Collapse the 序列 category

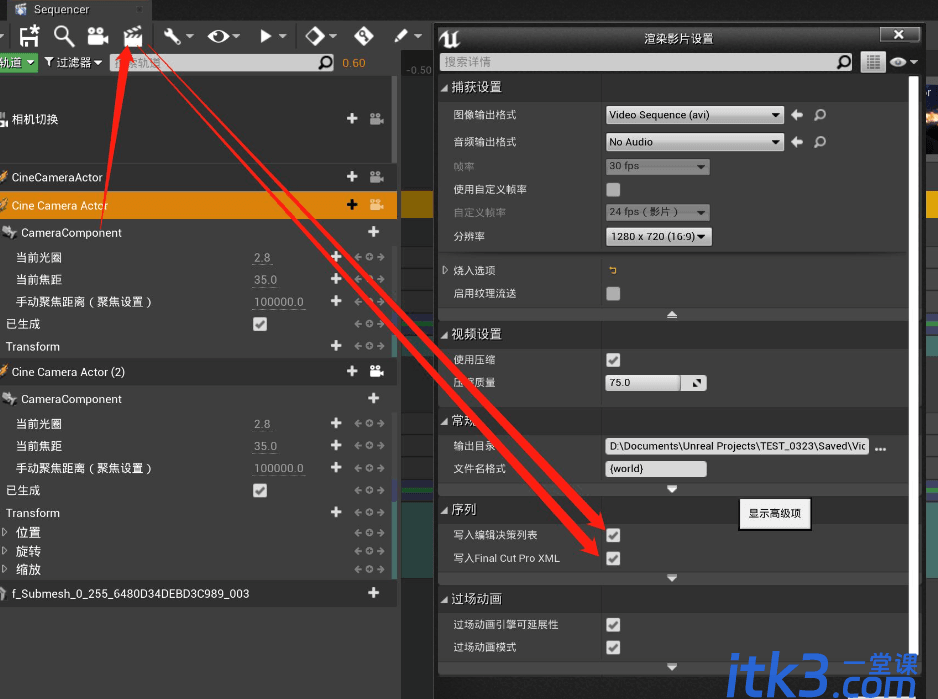444,510
